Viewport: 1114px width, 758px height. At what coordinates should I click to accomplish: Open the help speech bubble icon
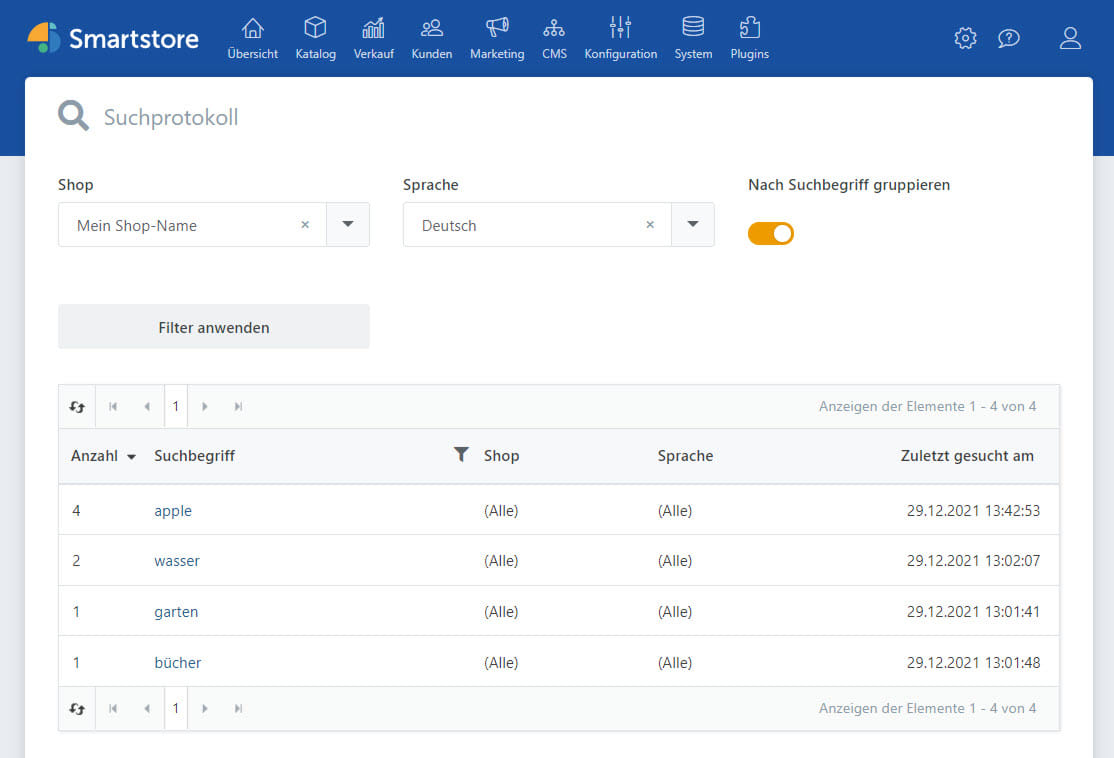pos(1009,38)
